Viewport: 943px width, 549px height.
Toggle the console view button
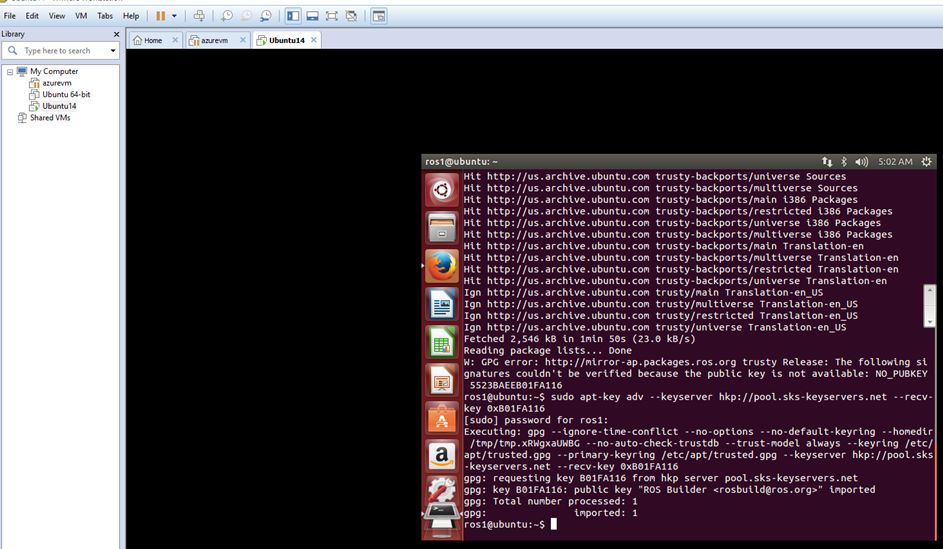tap(378, 16)
